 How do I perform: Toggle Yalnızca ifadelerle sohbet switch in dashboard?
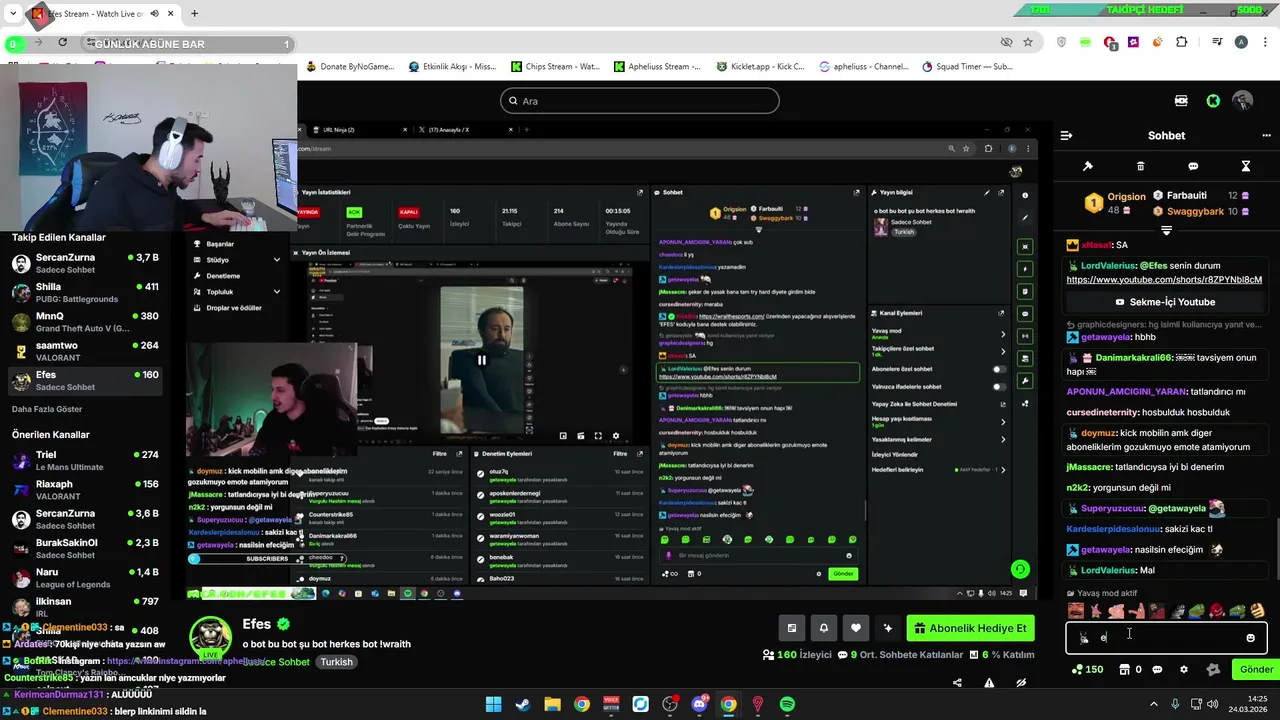point(998,386)
